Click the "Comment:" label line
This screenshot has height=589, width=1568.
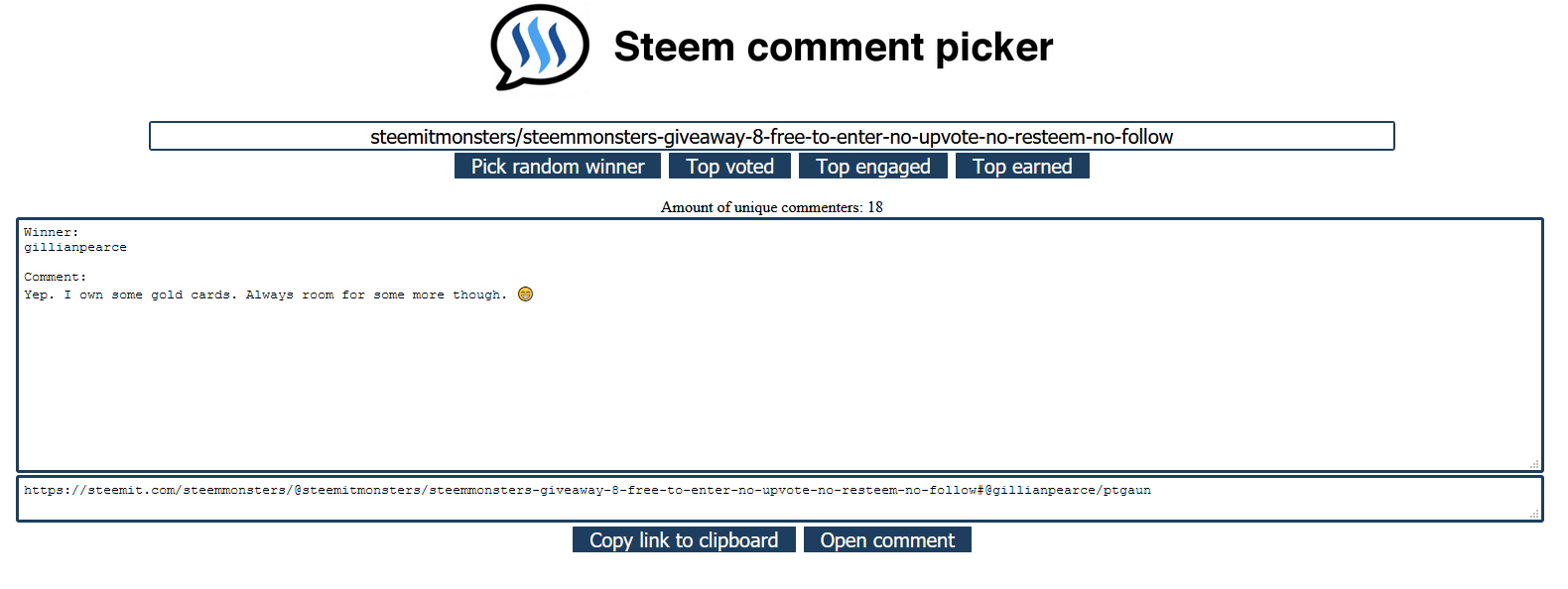point(56,277)
